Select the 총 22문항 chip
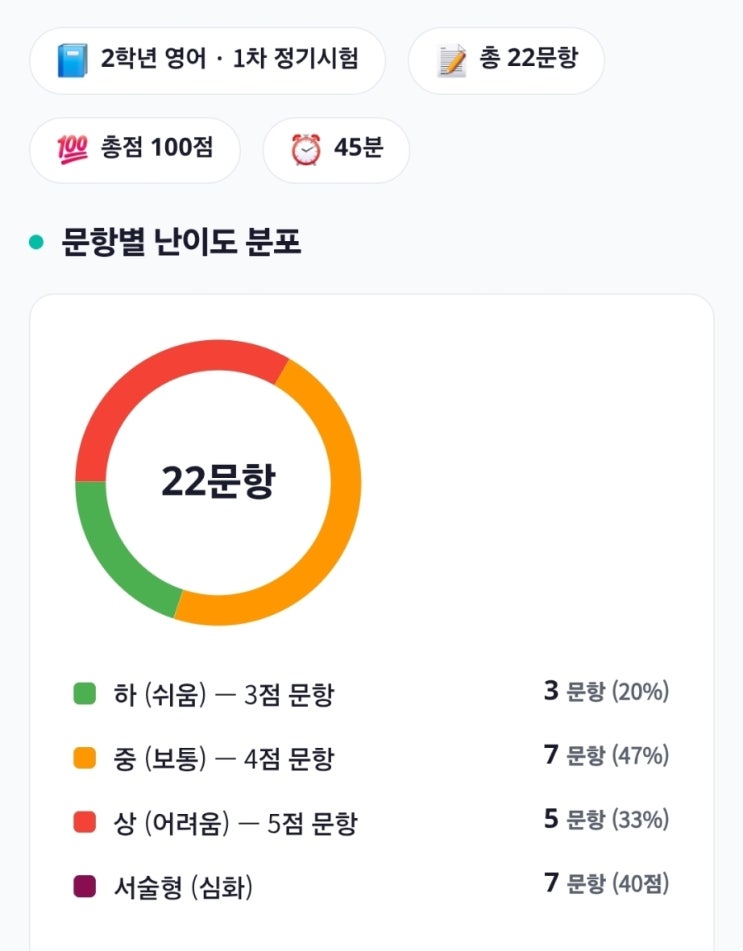This screenshot has height=951, width=743. (x=506, y=60)
